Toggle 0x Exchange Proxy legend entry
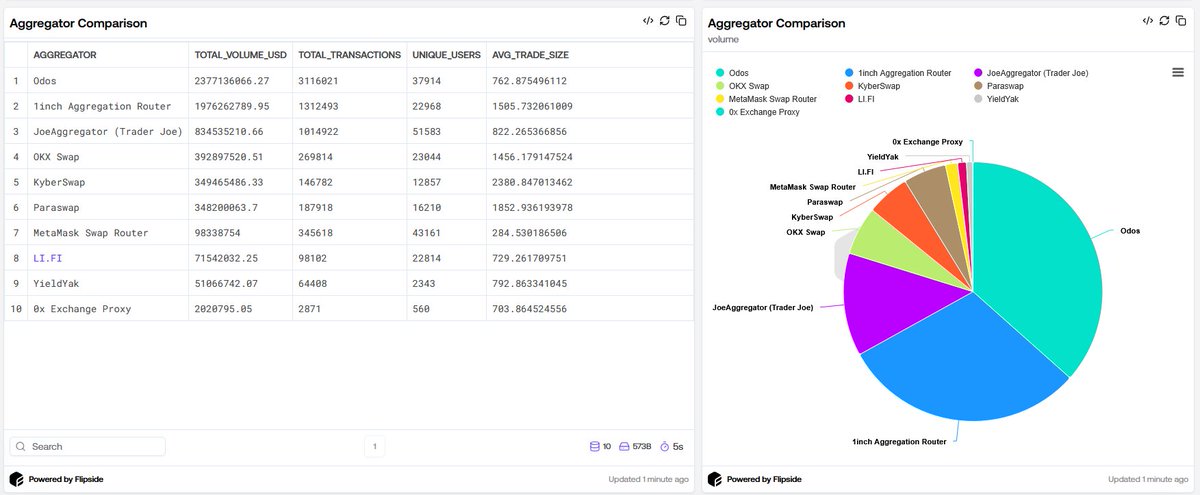 (x=758, y=112)
